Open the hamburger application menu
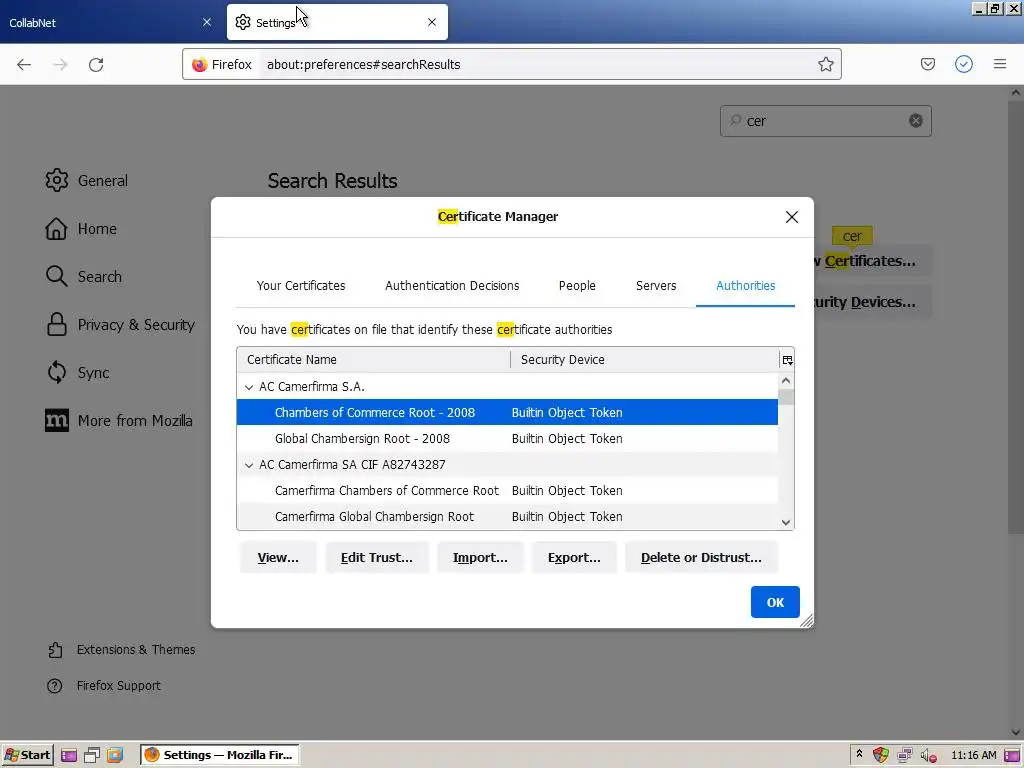Viewport: 1024px width, 768px height. [x=999, y=64]
